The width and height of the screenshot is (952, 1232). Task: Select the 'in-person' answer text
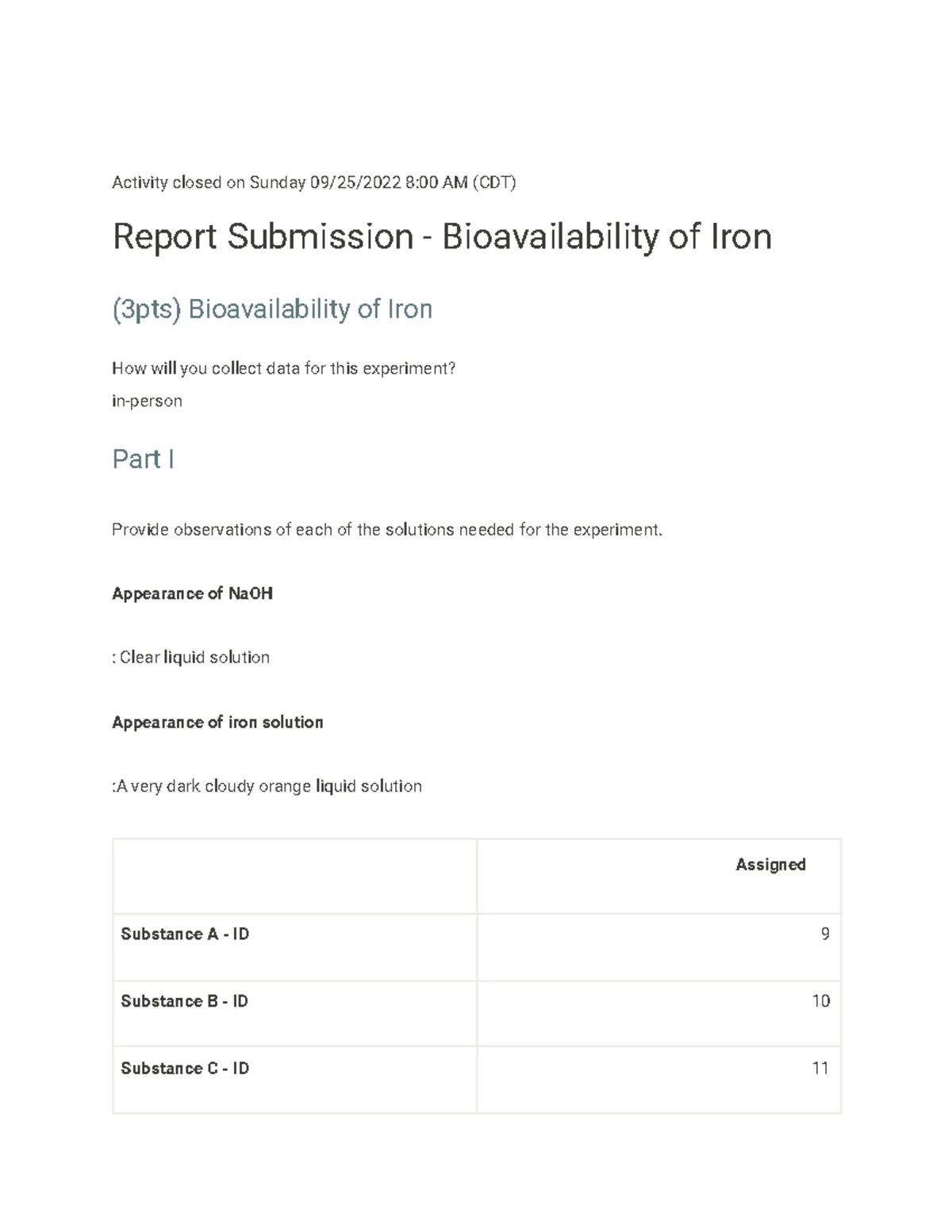(148, 401)
